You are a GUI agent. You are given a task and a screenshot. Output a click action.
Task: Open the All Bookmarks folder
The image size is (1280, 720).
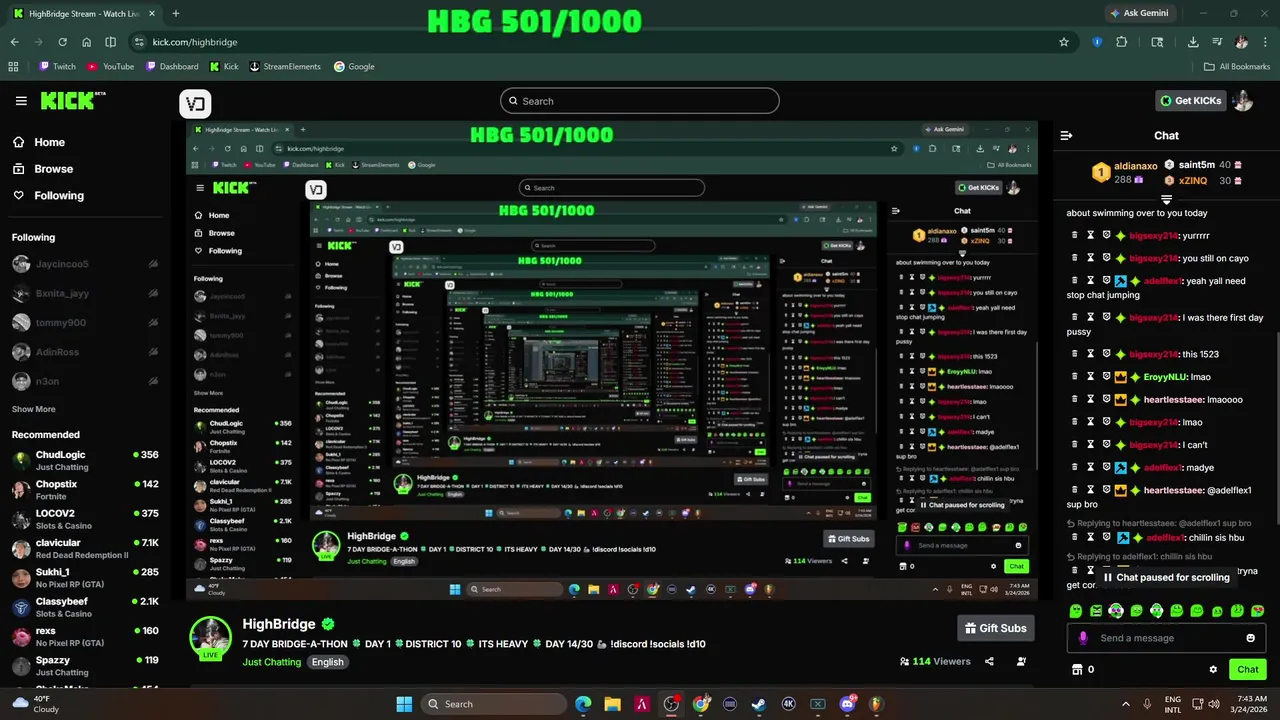click(1237, 66)
